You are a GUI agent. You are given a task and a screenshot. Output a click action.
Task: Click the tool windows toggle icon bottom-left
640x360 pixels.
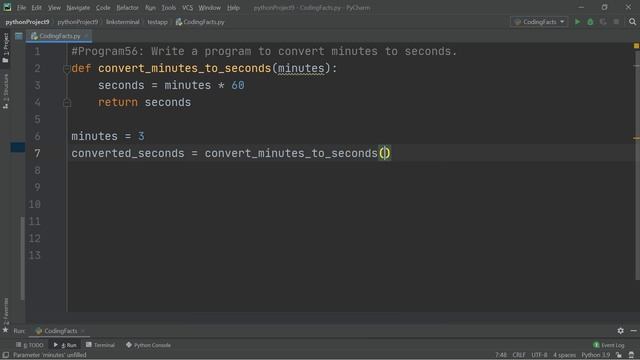click(5, 355)
